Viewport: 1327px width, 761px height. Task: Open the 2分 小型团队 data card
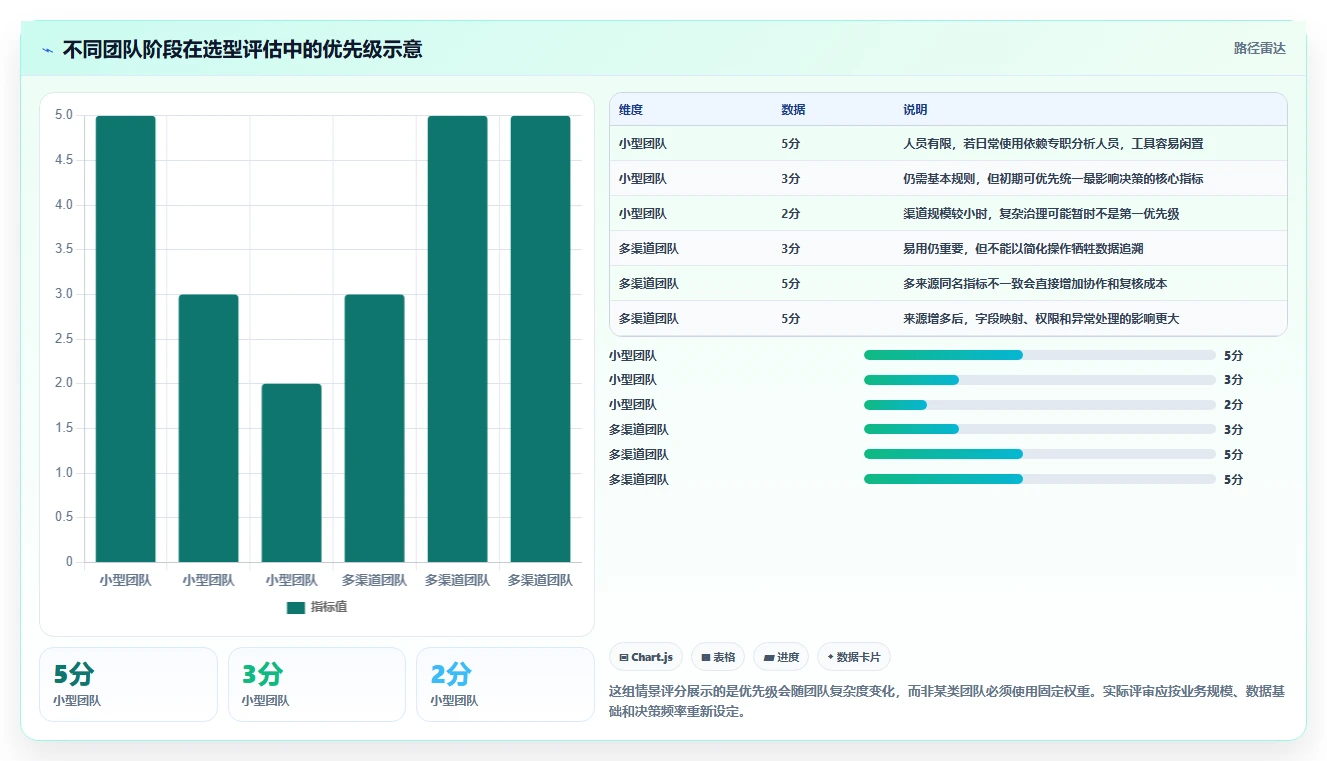[x=505, y=684]
